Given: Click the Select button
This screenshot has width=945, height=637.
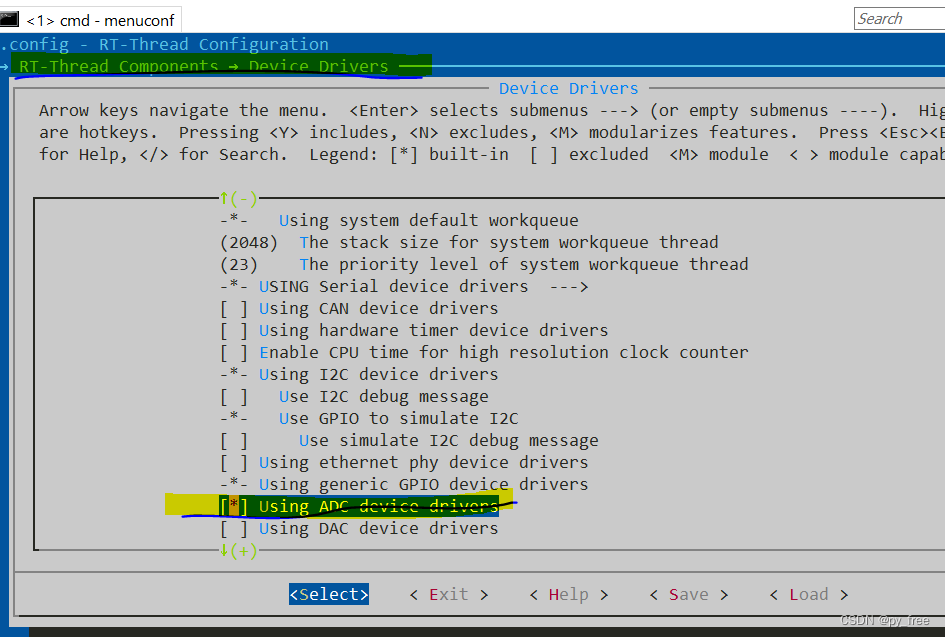Looking at the screenshot, I should click(328, 594).
